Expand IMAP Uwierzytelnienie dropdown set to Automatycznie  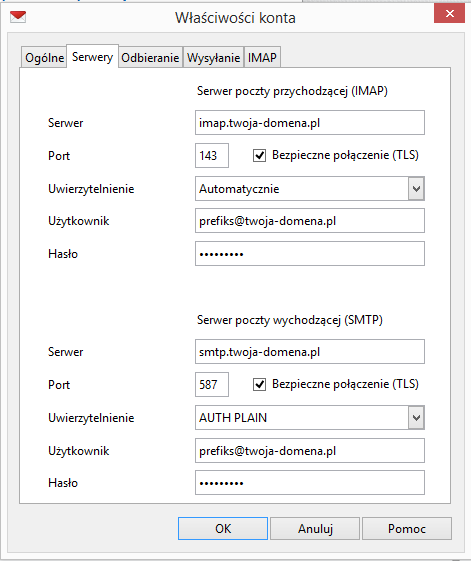pos(416,189)
